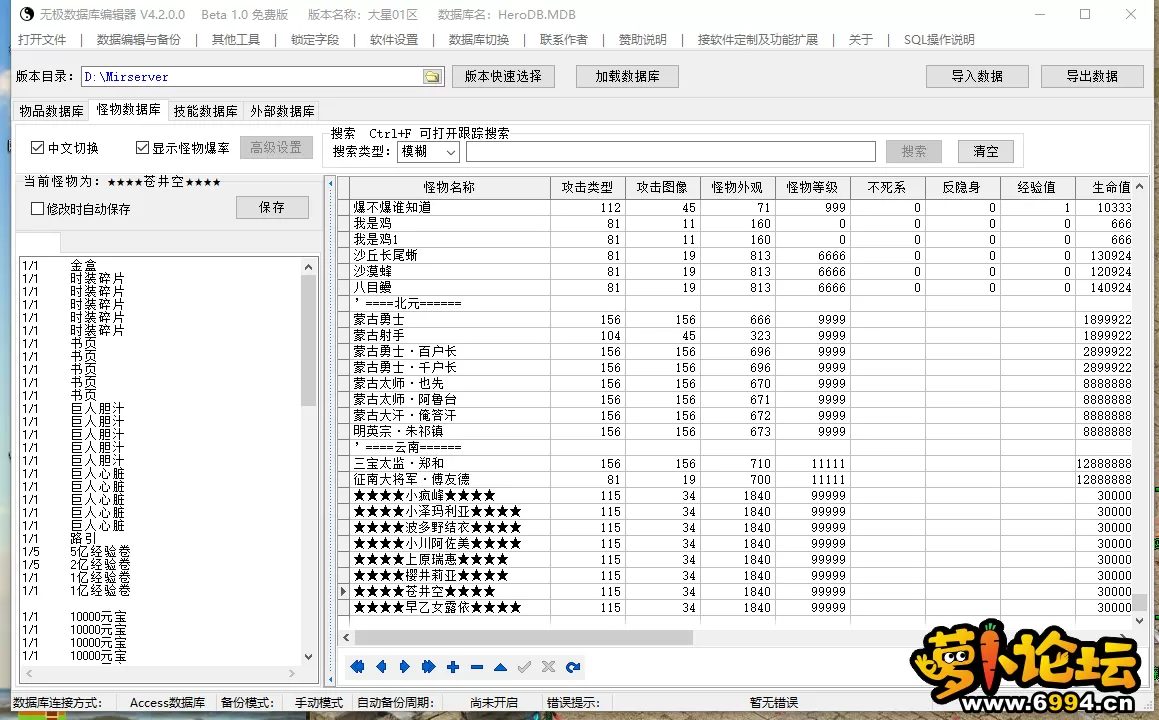Screen dimensions: 1159x720
Task: Insert new record with plus icon
Action: point(453,667)
